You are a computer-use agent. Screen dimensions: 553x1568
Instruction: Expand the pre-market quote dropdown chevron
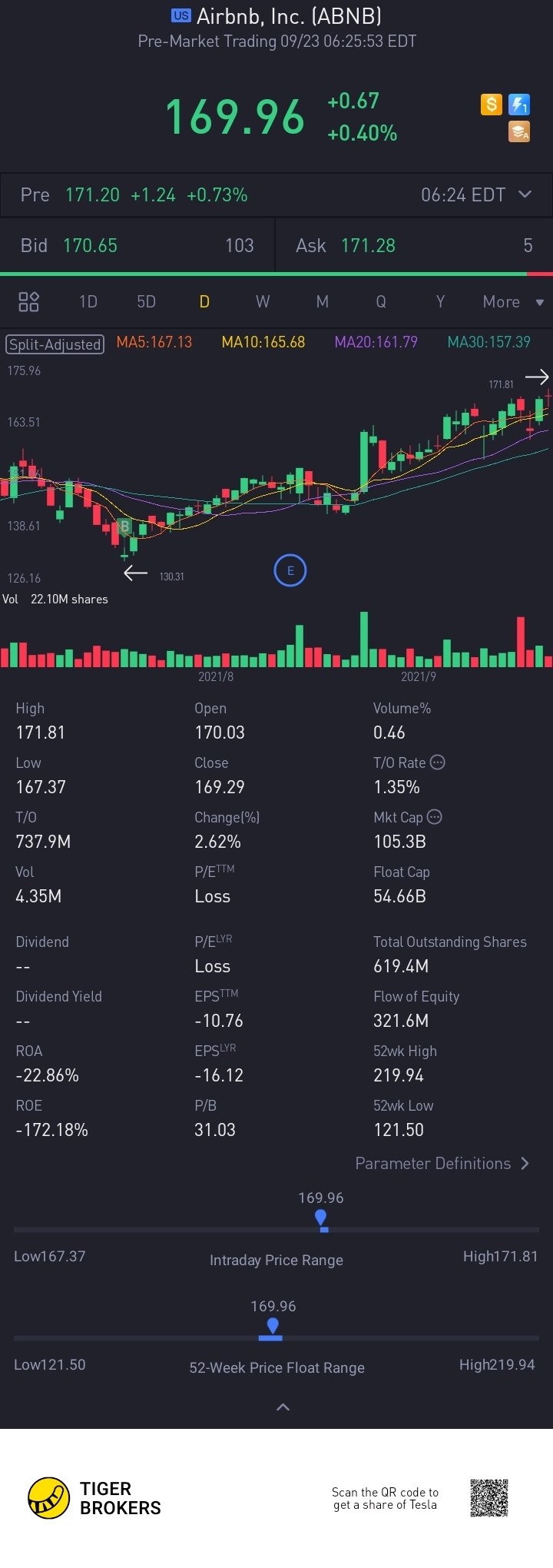[x=525, y=194]
